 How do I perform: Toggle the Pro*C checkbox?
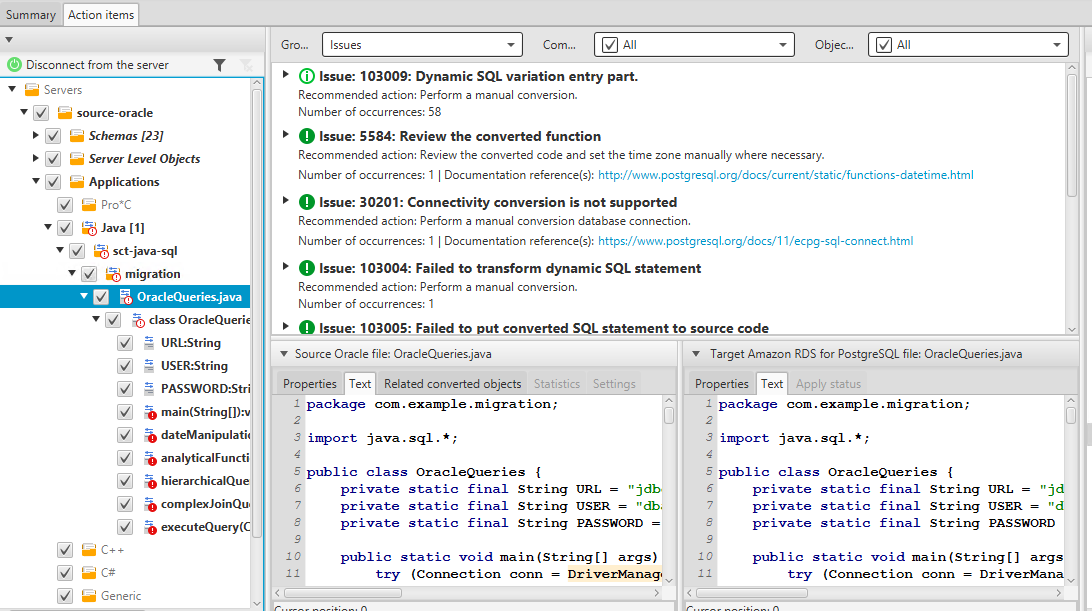click(65, 205)
